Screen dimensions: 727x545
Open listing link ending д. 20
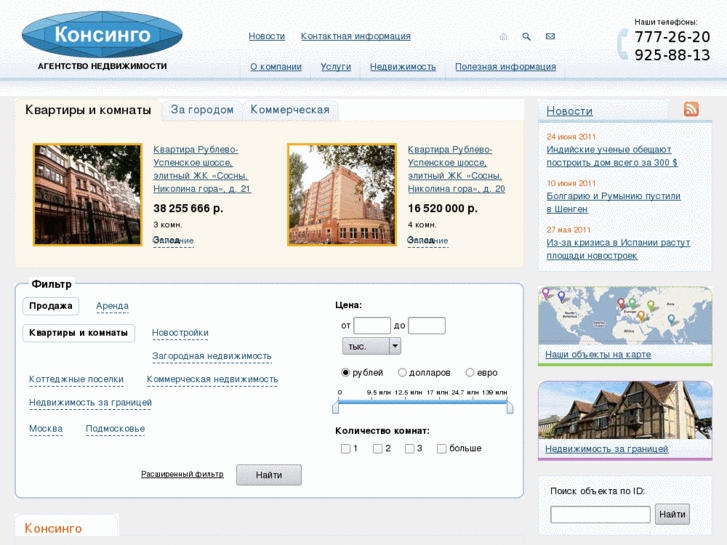coord(456,169)
